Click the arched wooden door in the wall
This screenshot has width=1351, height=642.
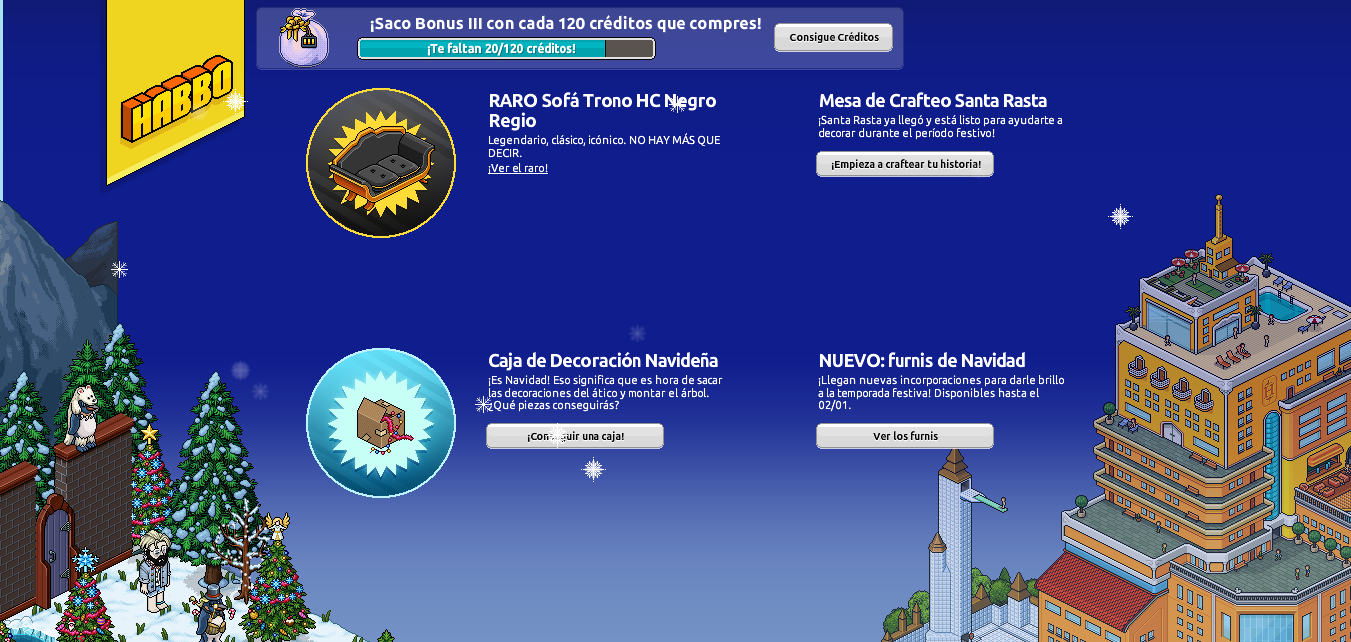(56, 553)
